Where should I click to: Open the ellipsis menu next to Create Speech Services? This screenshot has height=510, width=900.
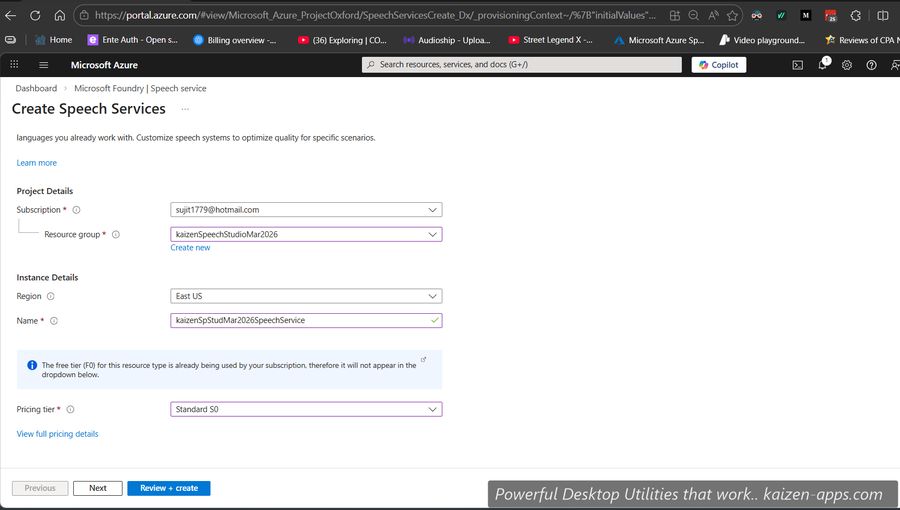[185, 109]
